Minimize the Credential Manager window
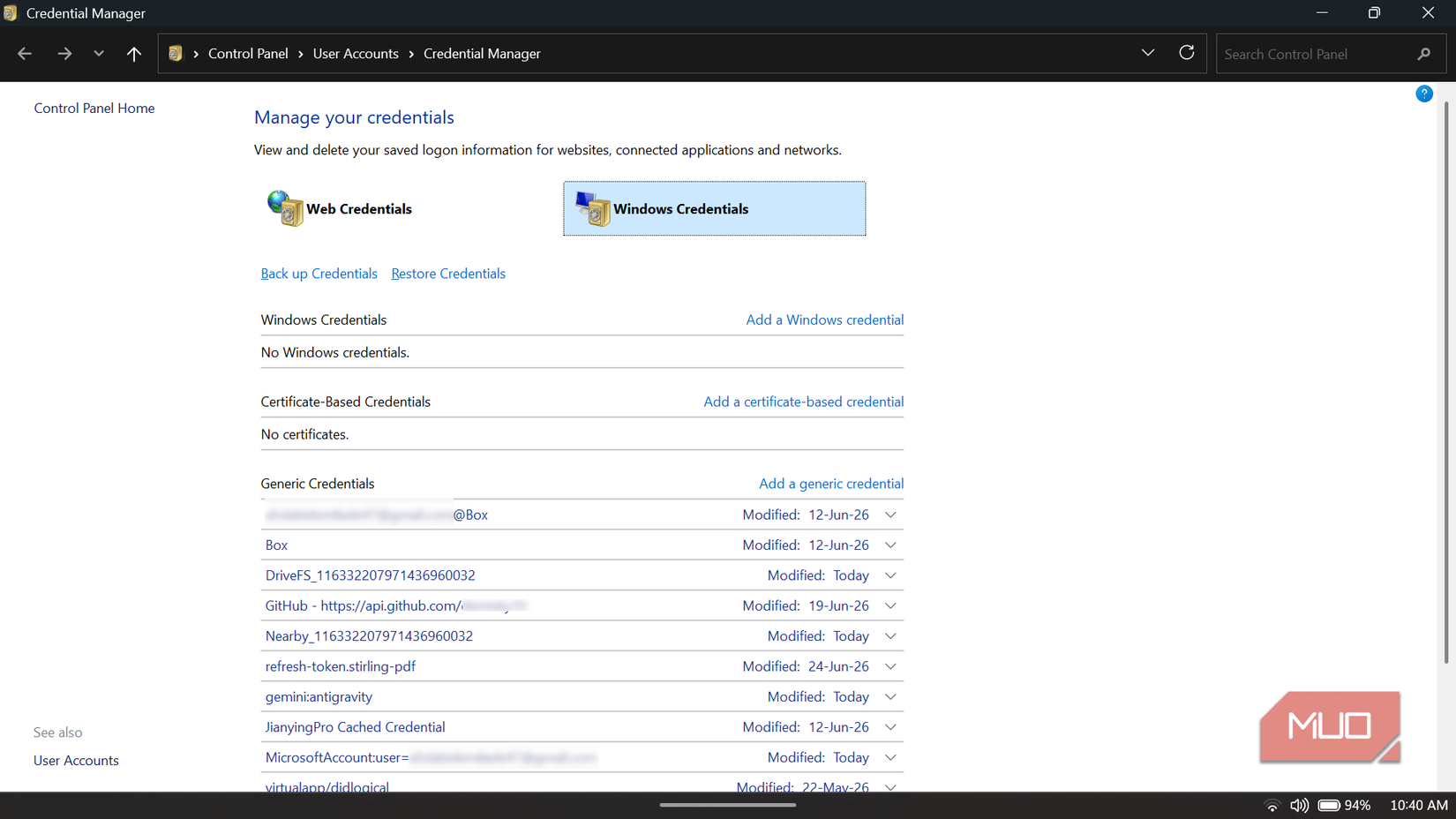This screenshot has height=819, width=1456. (1322, 13)
